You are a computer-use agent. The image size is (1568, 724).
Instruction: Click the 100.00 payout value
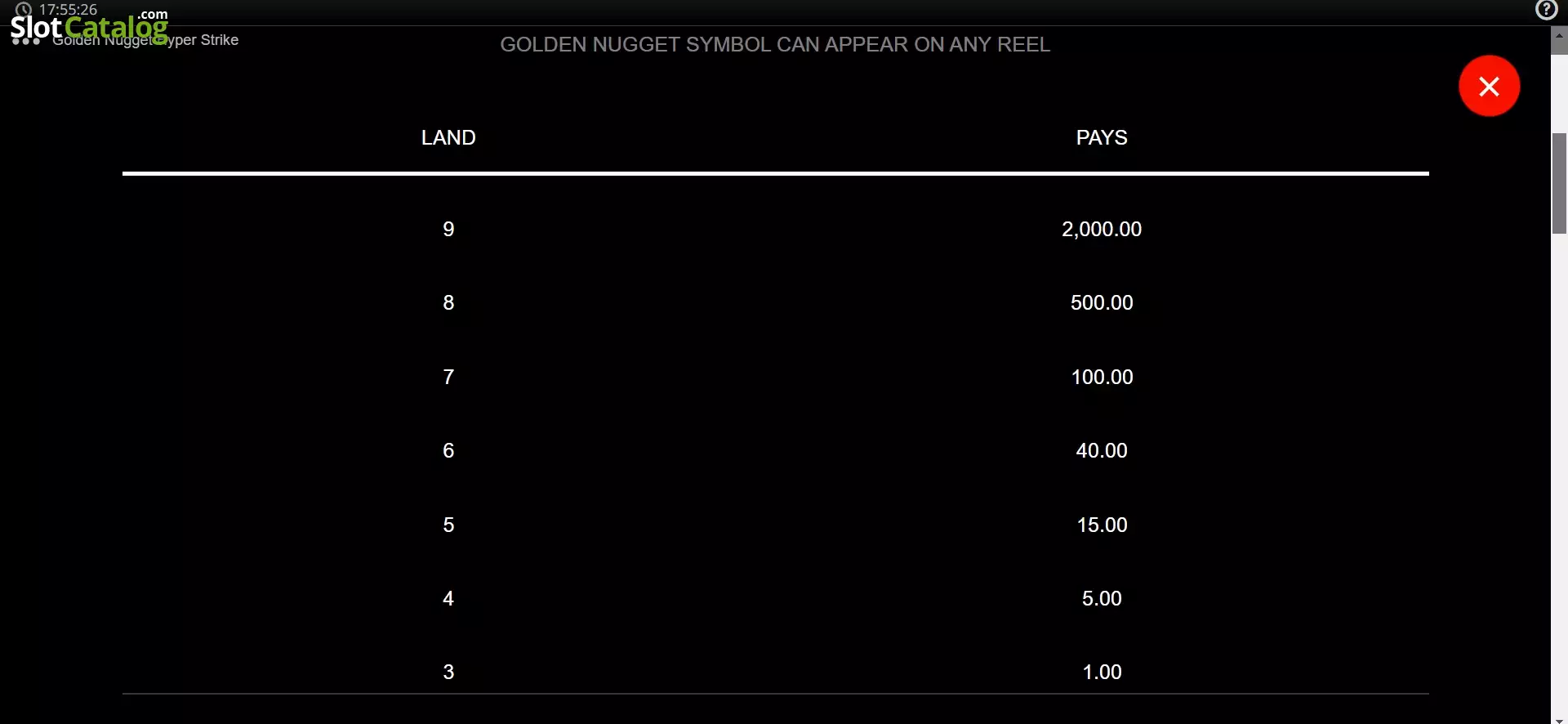pyautogui.click(x=1102, y=377)
